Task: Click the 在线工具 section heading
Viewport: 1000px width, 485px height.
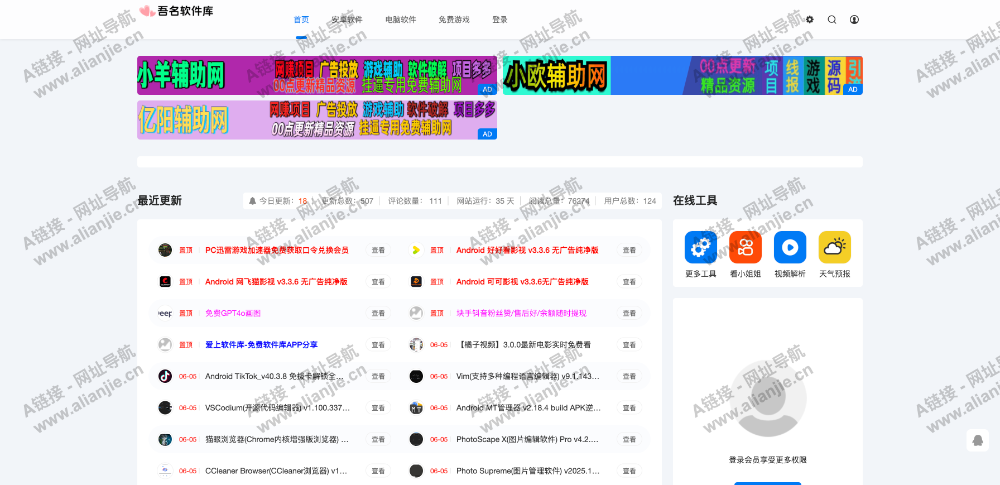Action: pyautogui.click(x=695, y=200)
